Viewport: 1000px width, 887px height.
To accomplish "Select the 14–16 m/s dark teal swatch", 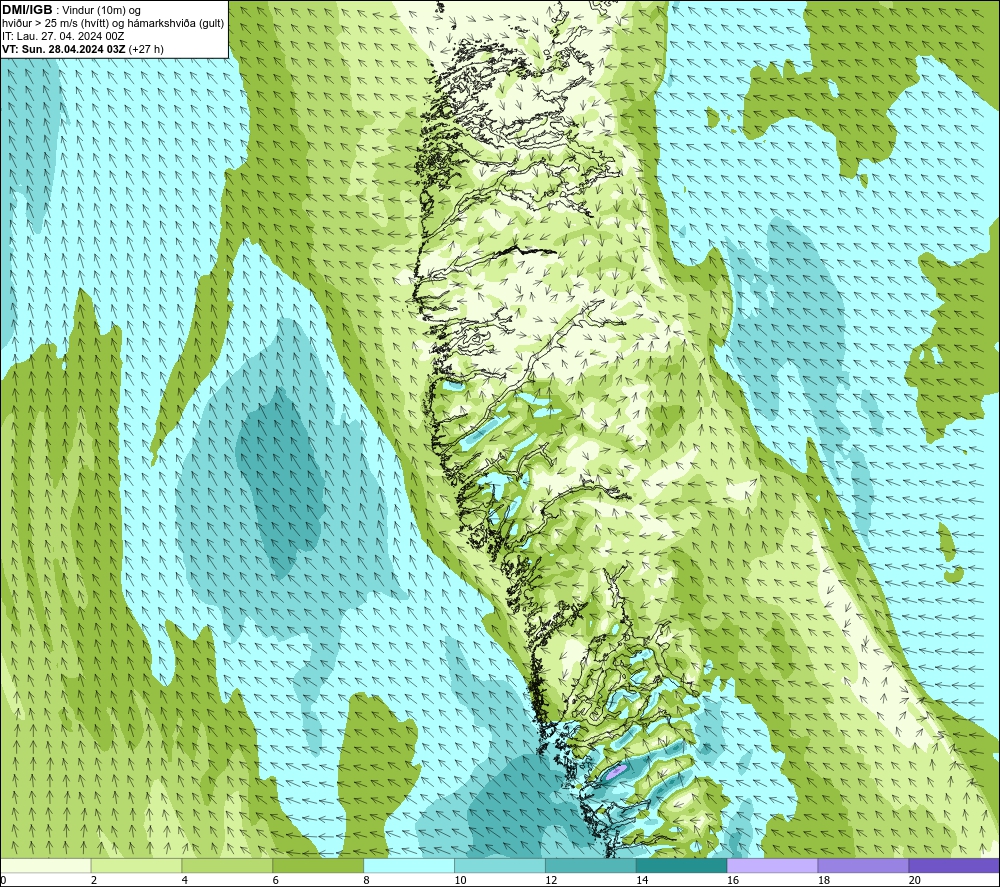I will click(681, 866).
